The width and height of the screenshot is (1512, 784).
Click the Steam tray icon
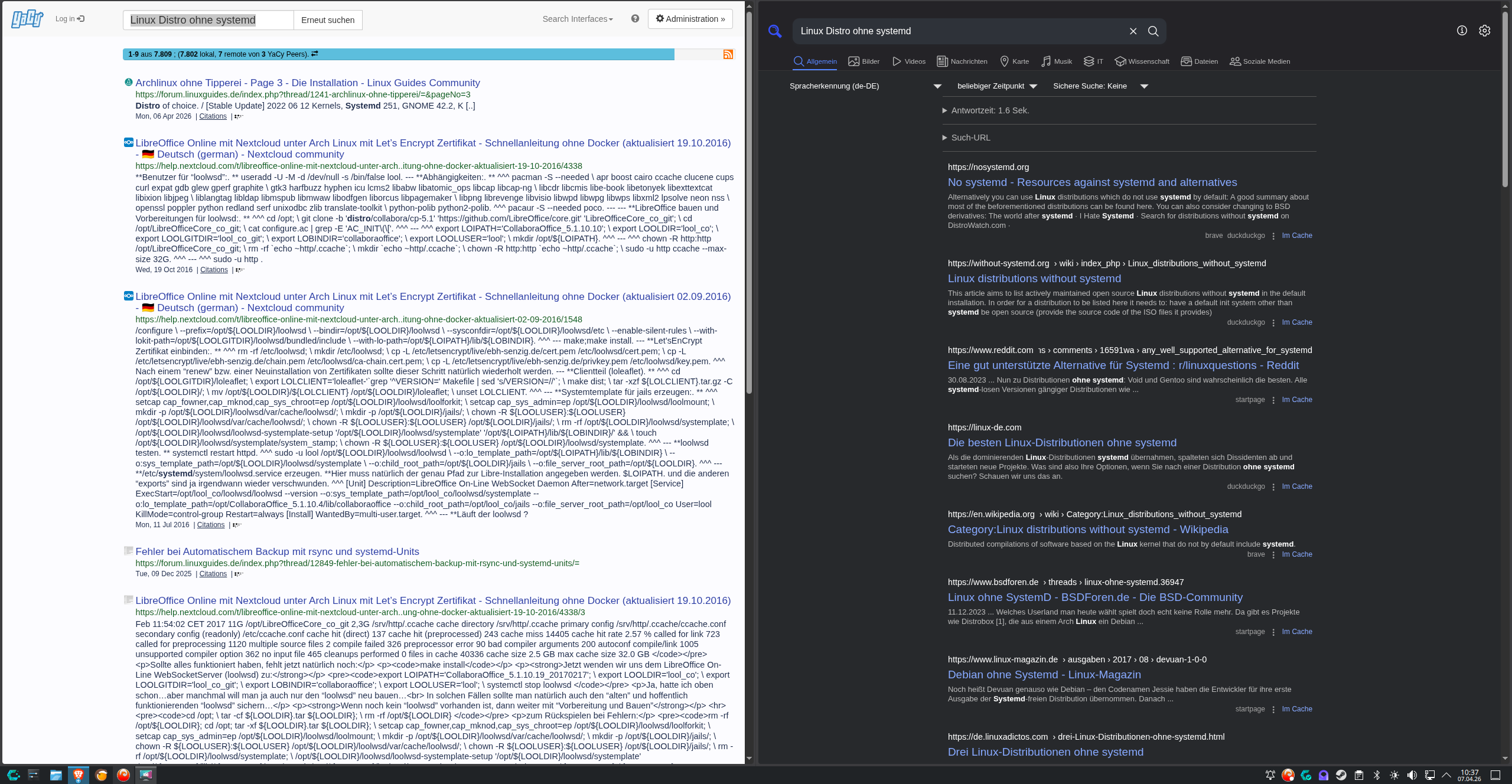(x=1341, y=775)
